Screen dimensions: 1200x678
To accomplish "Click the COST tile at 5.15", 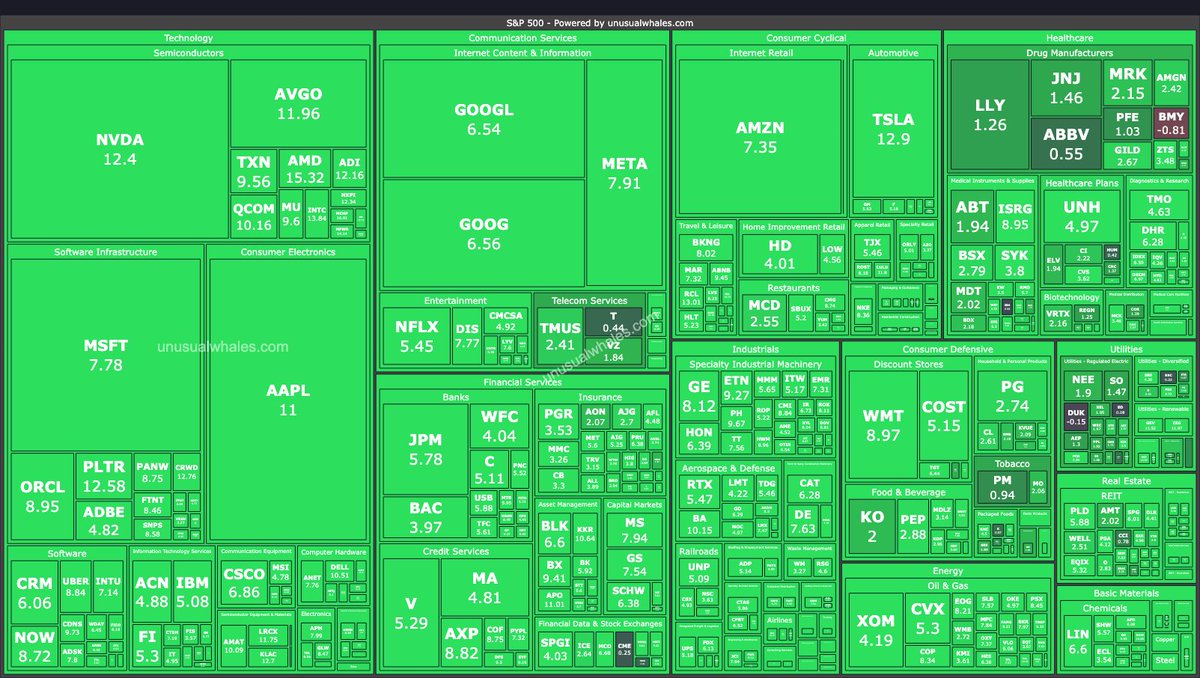I will tap(943, 417).
